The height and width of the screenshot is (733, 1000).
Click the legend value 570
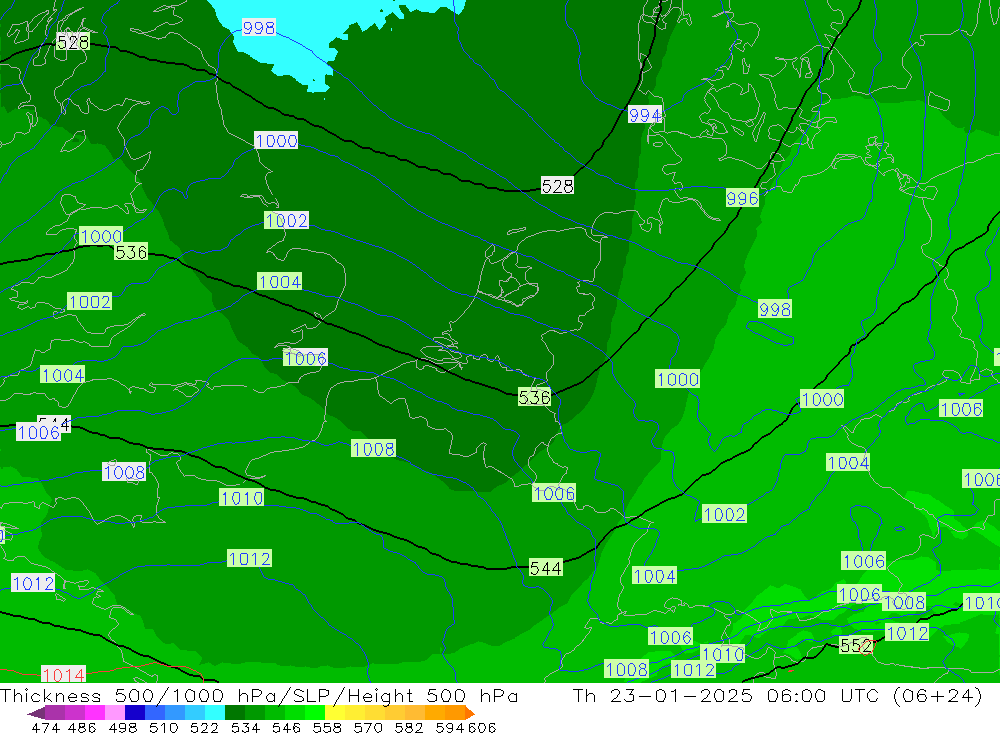point(368,727)
